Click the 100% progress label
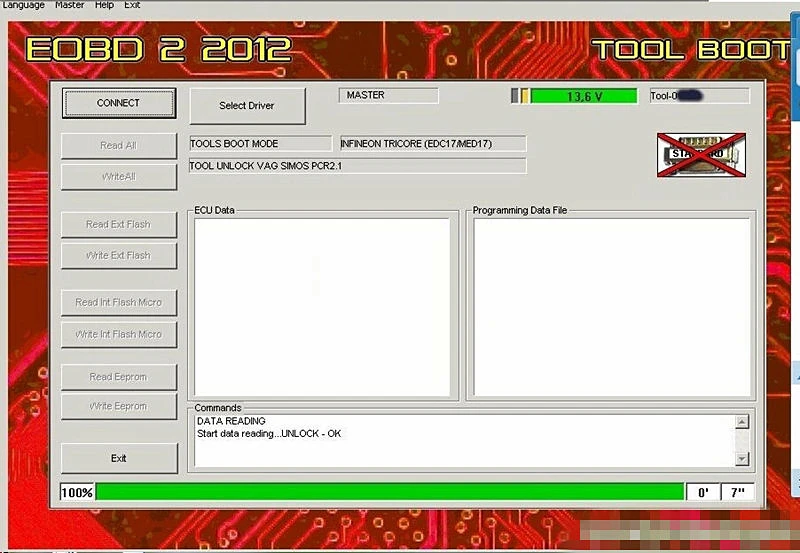This screenshot has height=553, width=800. [77, 492]
